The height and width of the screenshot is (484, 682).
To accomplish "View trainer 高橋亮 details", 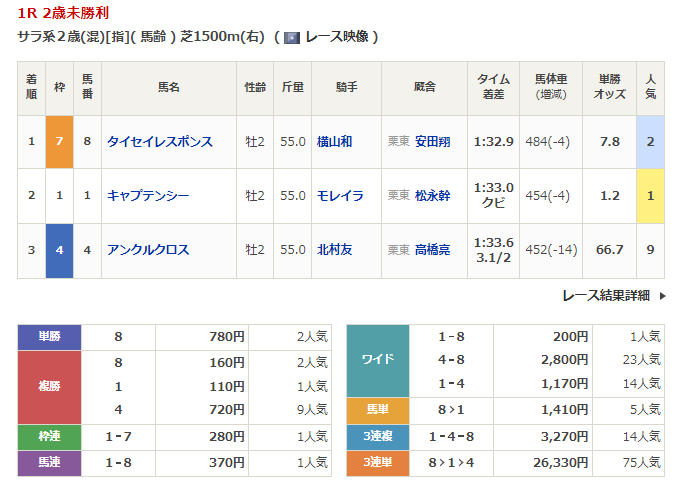I will tap(433, 250).
